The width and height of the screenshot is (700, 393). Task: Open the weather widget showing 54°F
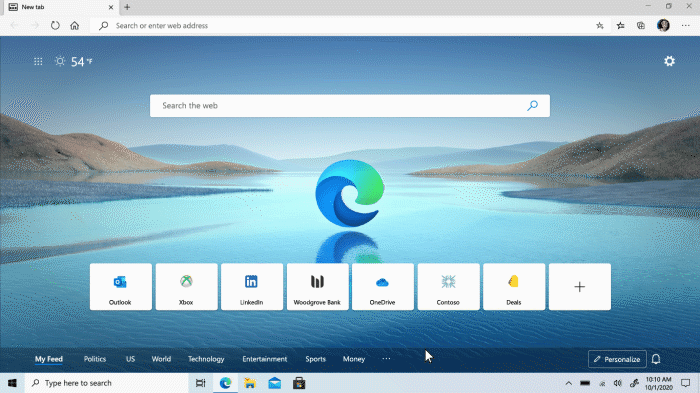coord(73,61)
